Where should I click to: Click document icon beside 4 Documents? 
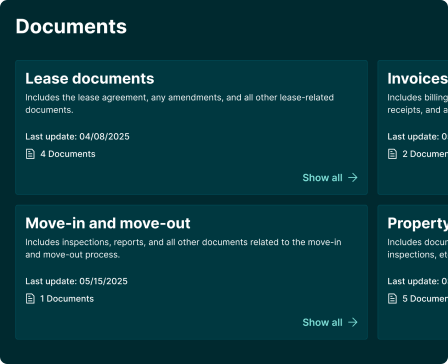pos(30,154)
